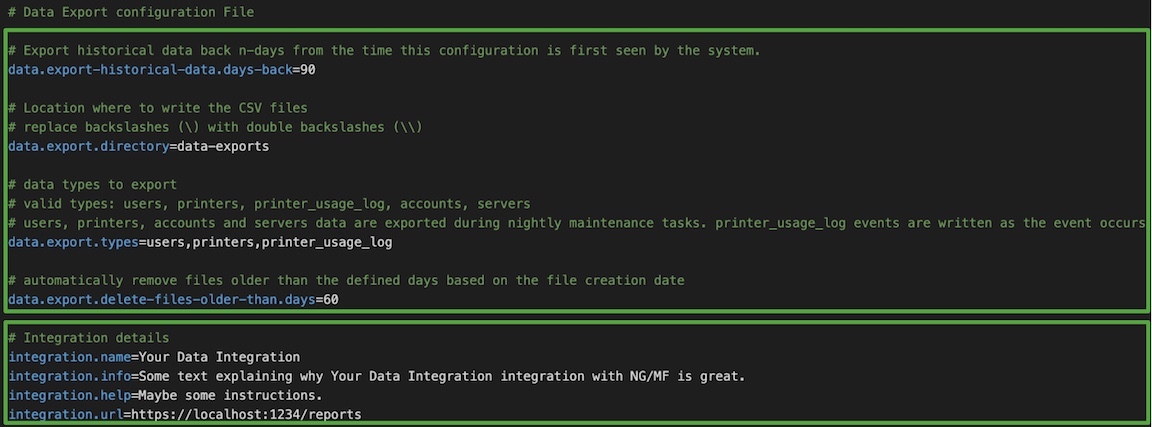The height and width of the screenshot is (427, 1152).
Task: Click the comment about replacing backslashes
Action: coord(215,127)
